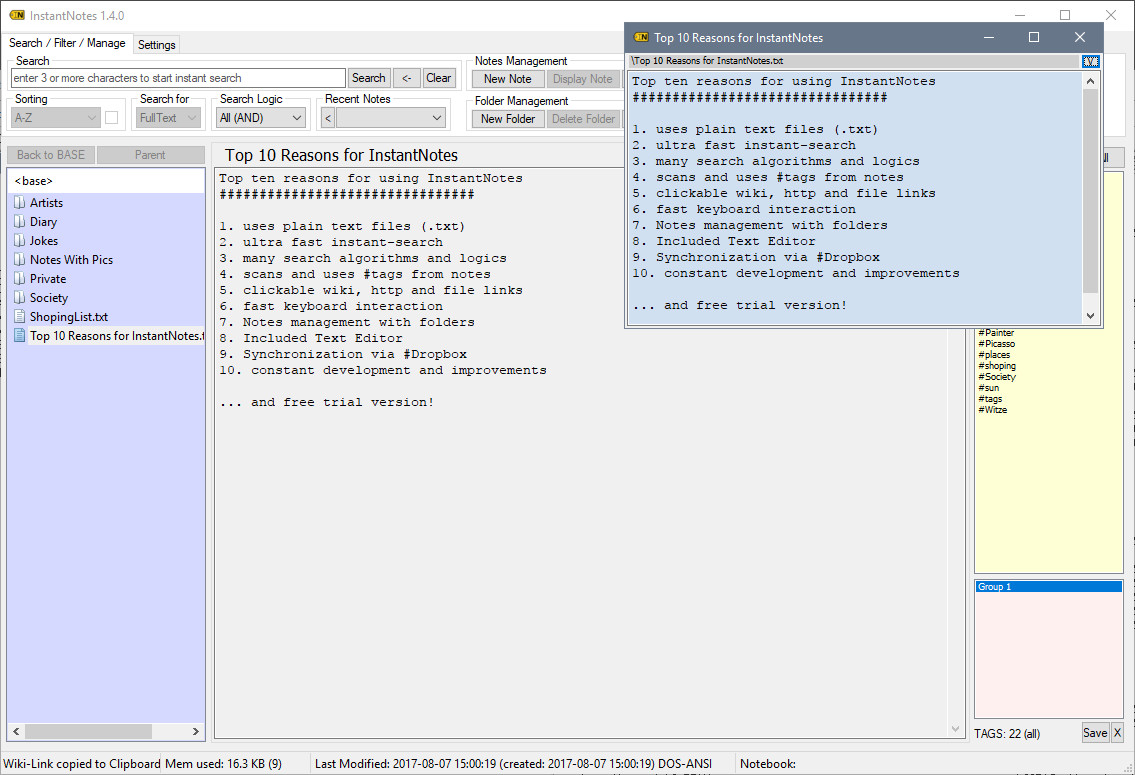This screenshot has height=775, width=1135.
Task: Click the Delete Folder button
Action: [x=583, y=119]
